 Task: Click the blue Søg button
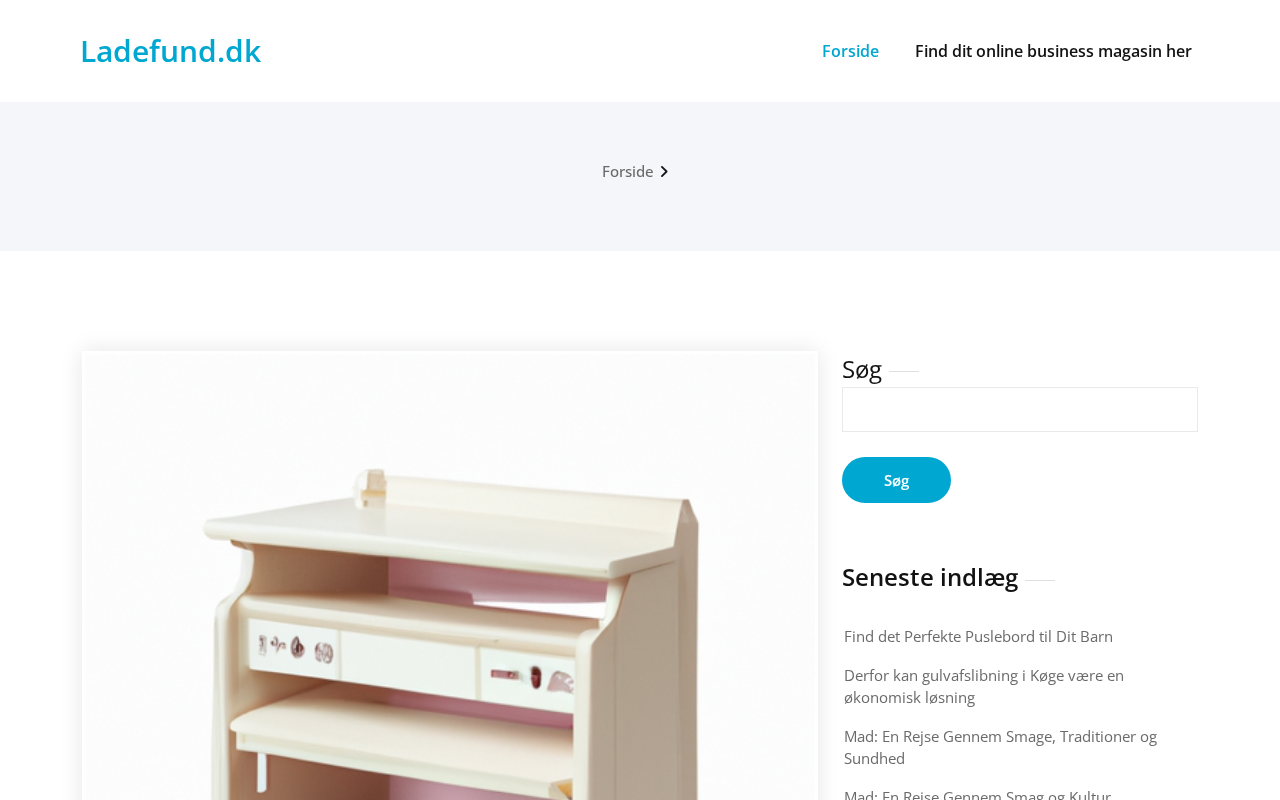[896, 480]
